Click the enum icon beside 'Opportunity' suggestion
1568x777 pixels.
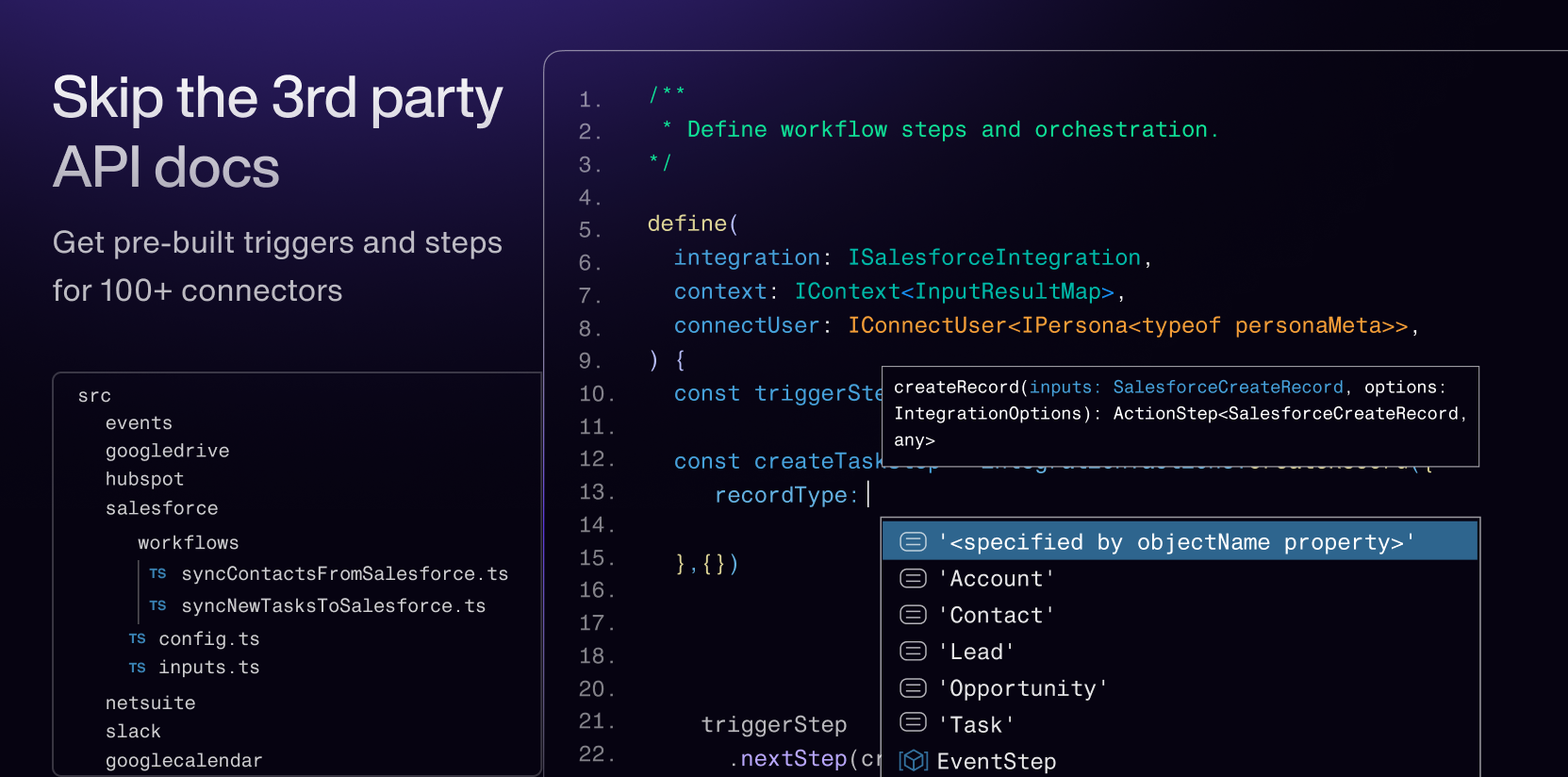[x=913, y=688]
